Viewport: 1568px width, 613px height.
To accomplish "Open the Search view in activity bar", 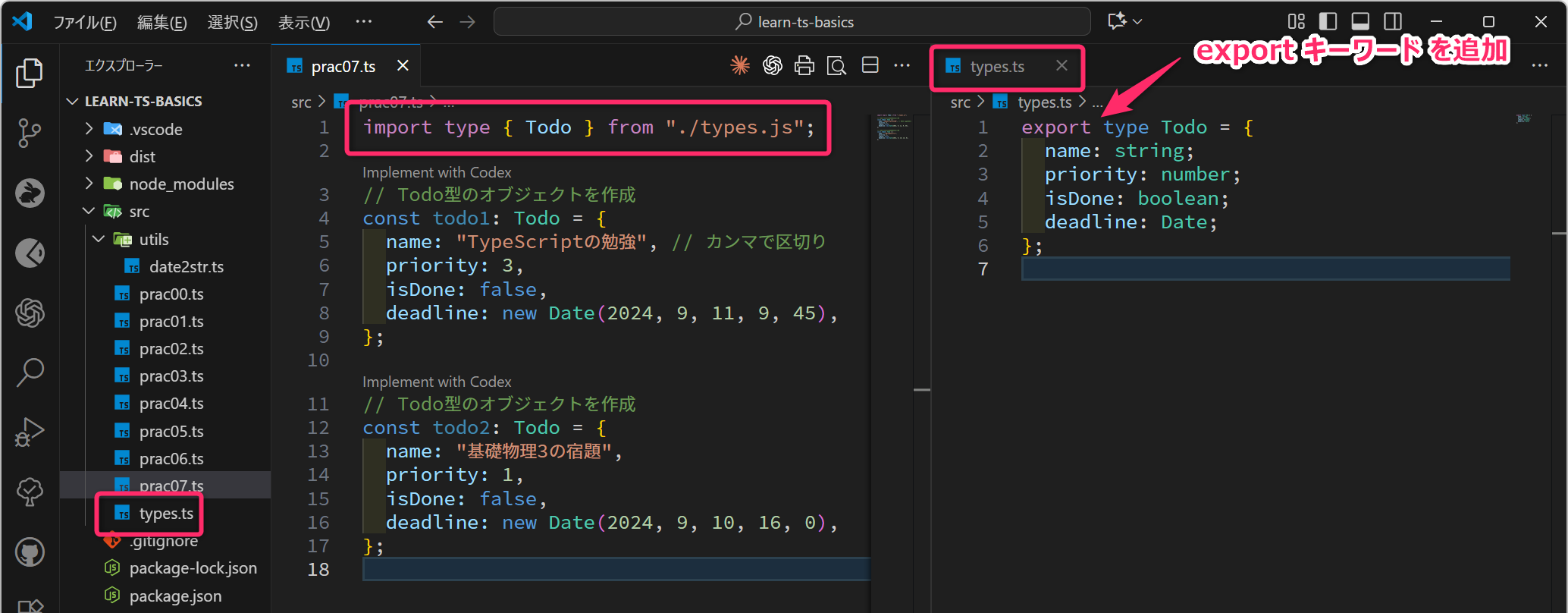I will pos(30,373).
